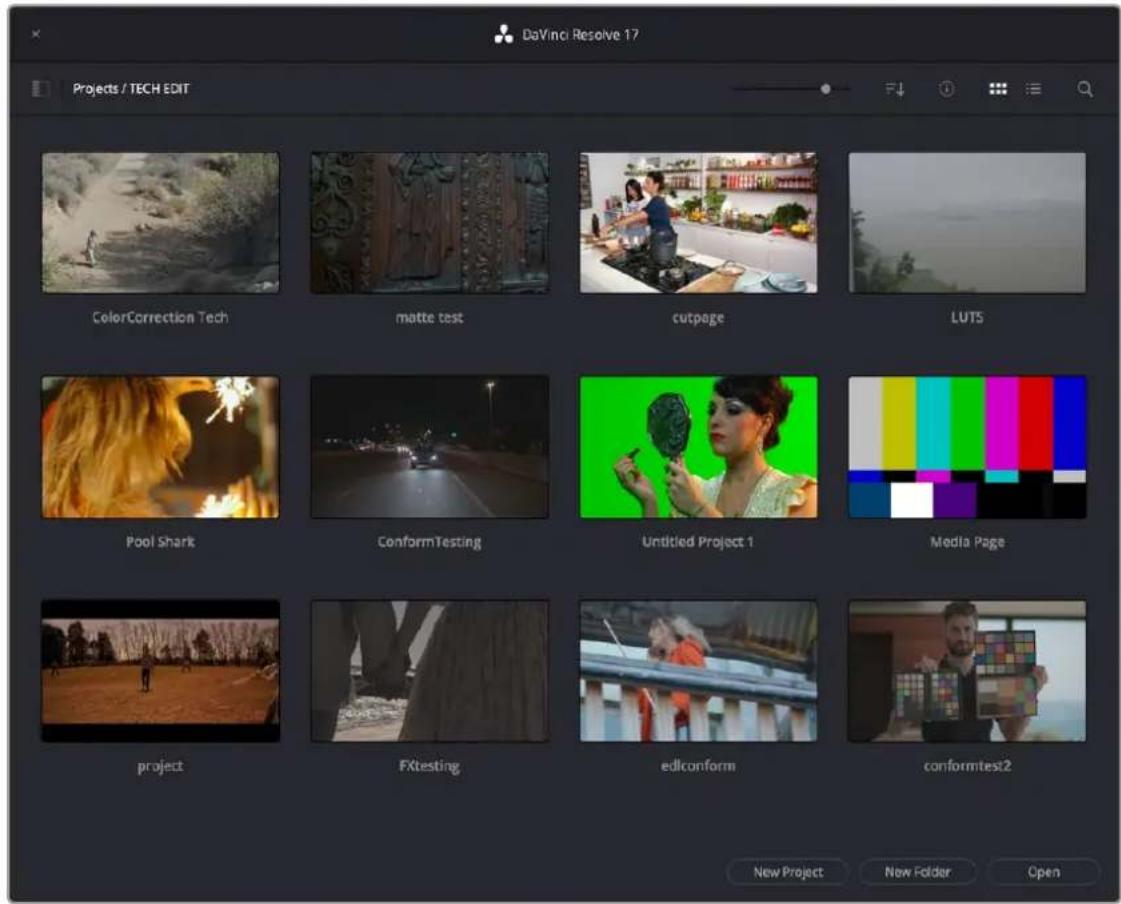Select the conformtest2 project thumbnail
This screenshot has height=904, width=1121.
[x=967, y=671]
